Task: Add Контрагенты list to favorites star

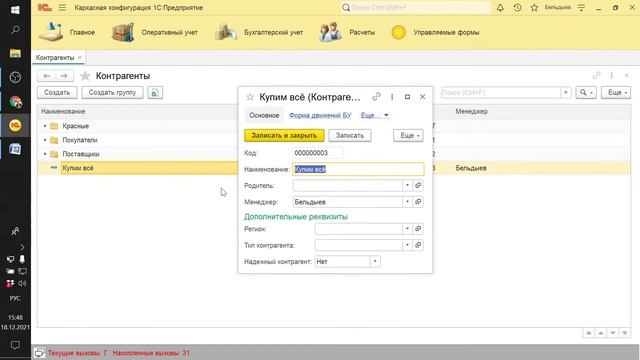Action: tap(85, 76)
